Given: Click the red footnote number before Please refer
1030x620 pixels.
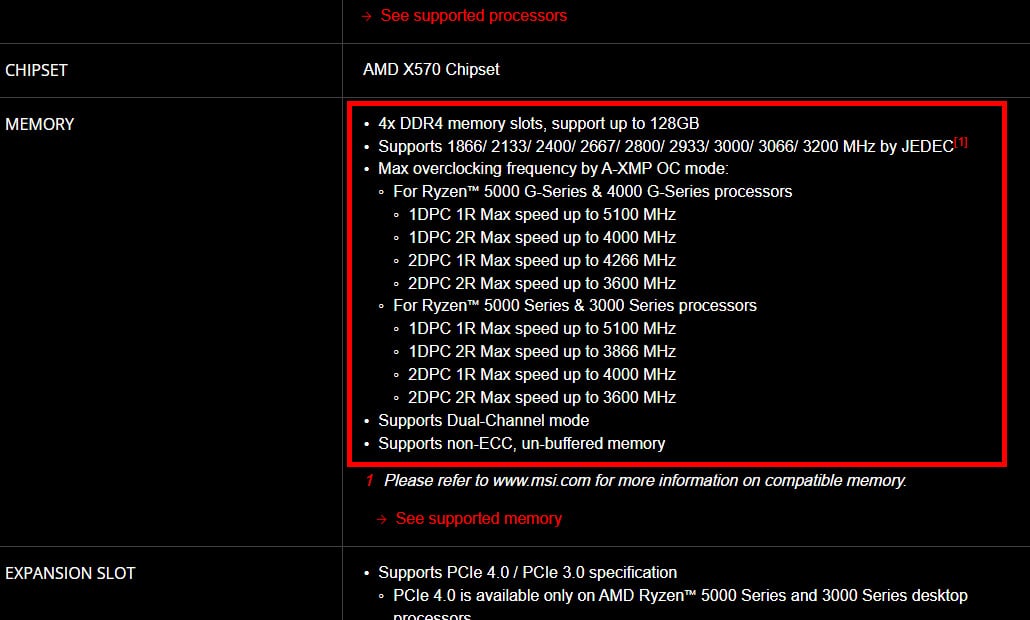Looking at the screenshot, I should (x=369, y=481).
